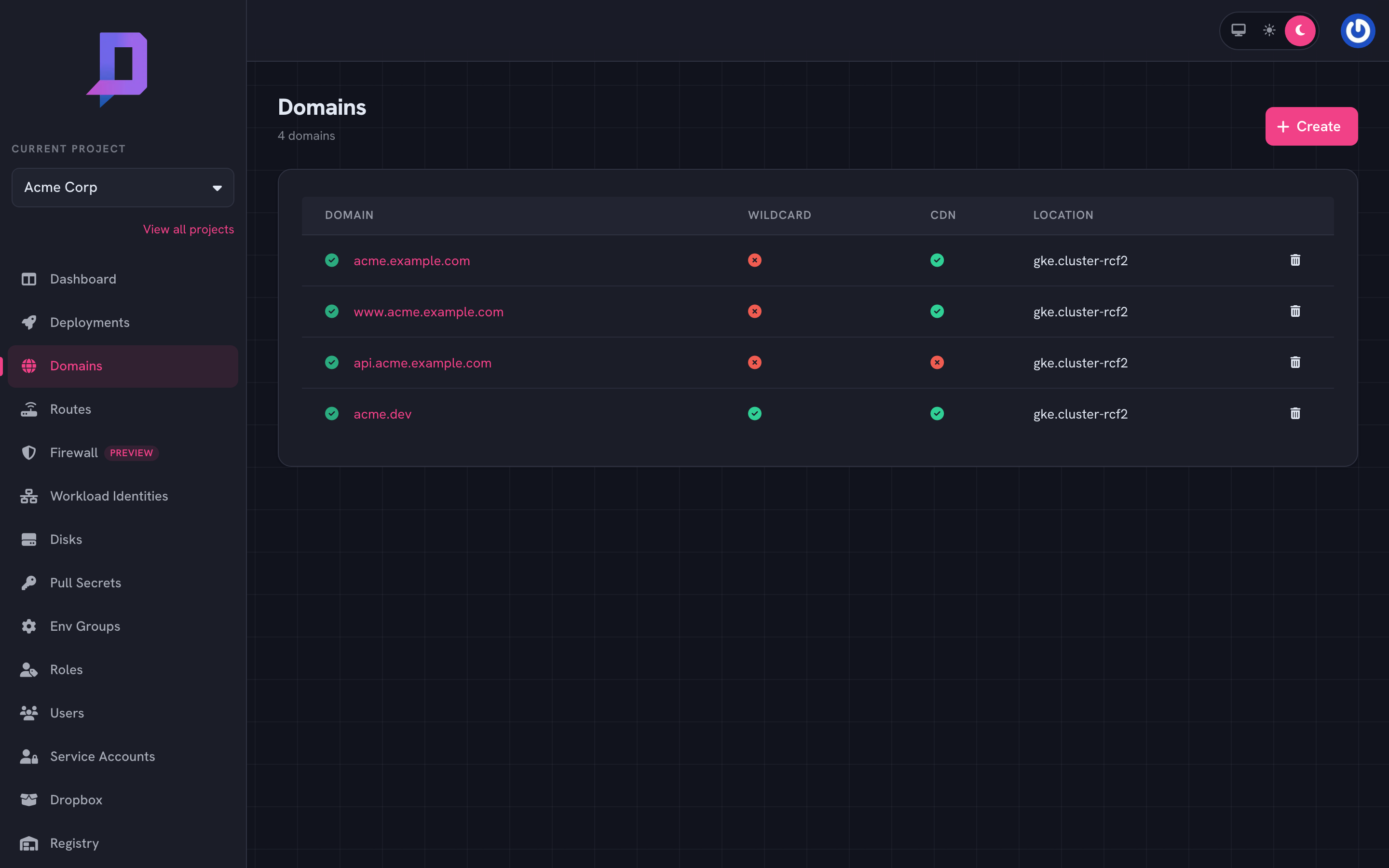Switch to system theme mode
Image resolution: width=1389 pixels, height=868 pixels.
click(x=1238, y=30)
